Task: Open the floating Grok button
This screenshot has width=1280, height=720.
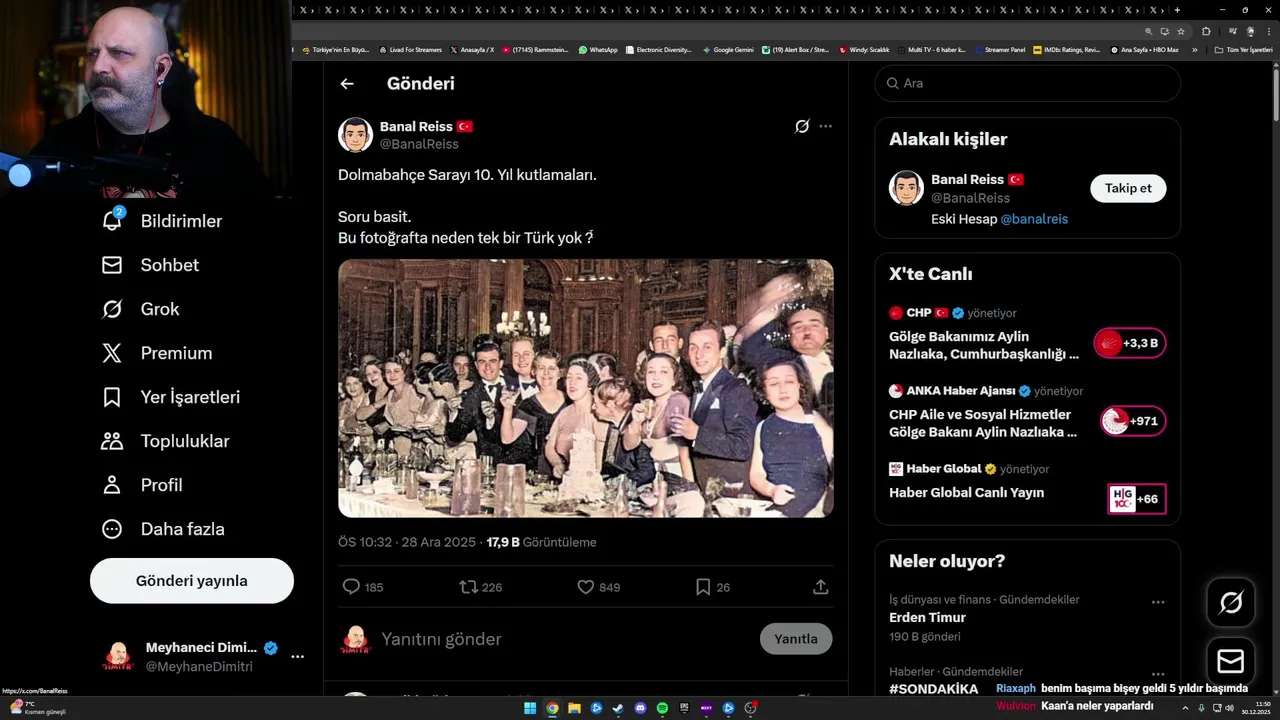Action: [1231, 603]
